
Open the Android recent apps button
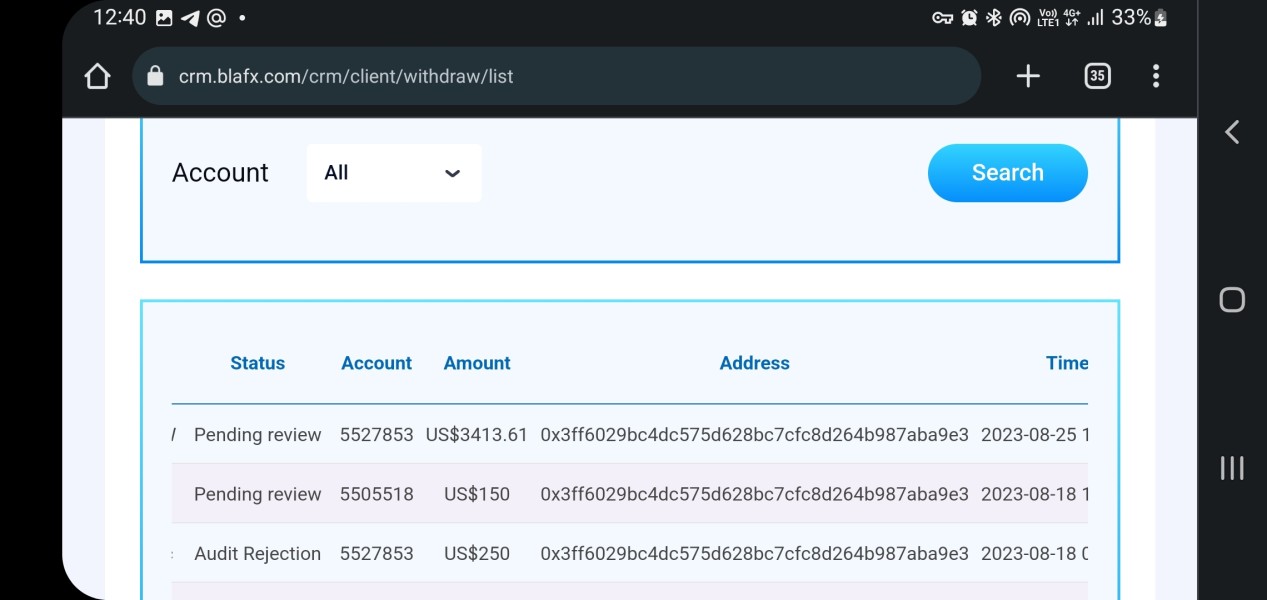1232,467
